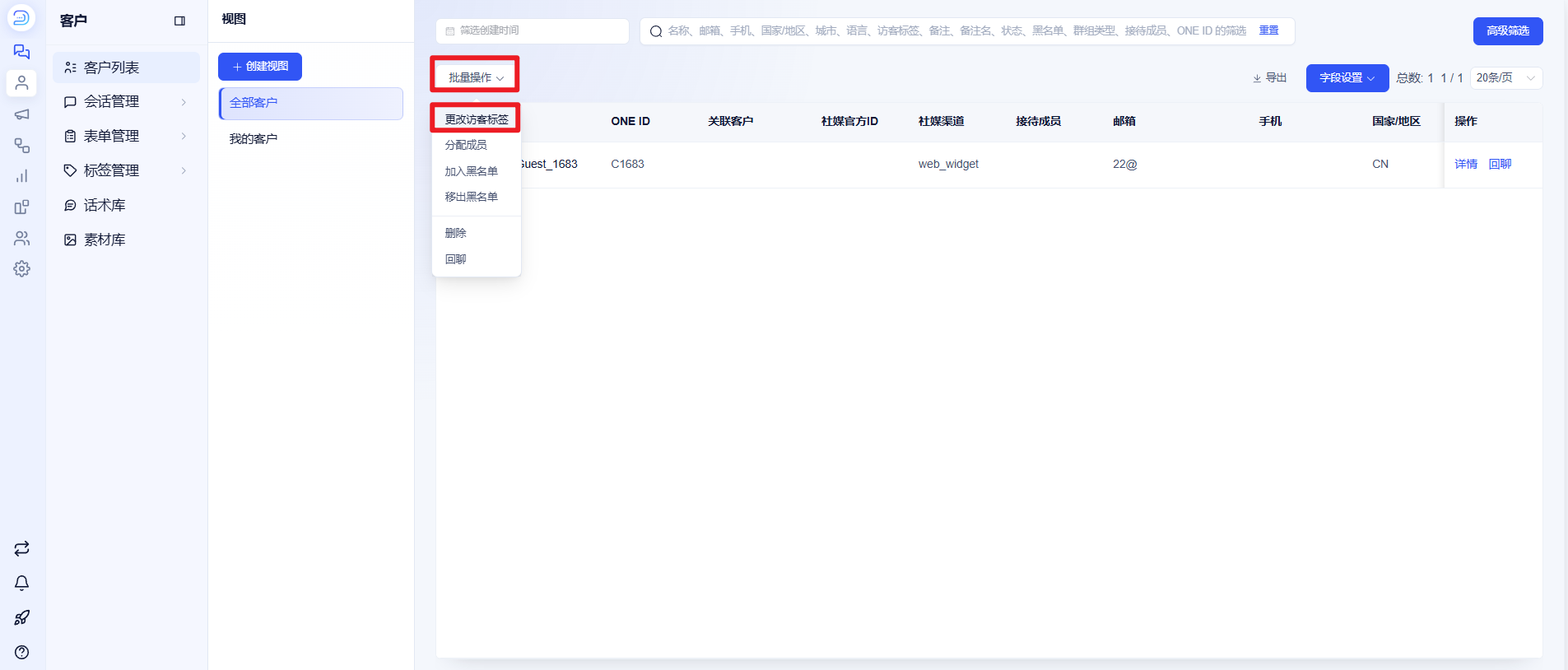Click the switch arrows icon above bell
This screenshot has width=1568, height=670.
coord(22,548)
